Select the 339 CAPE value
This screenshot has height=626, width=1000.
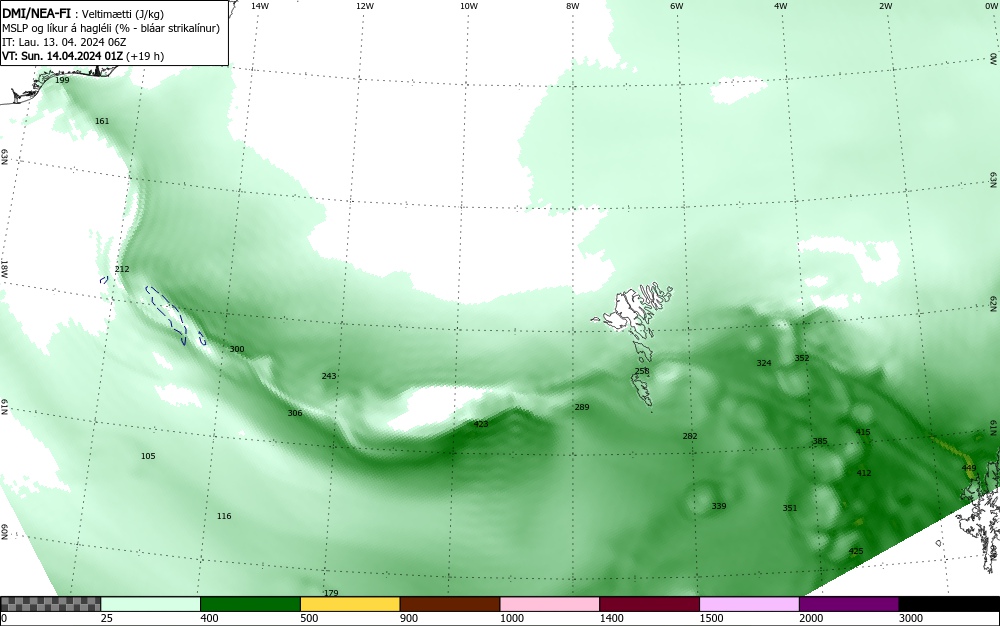(719, 506)
